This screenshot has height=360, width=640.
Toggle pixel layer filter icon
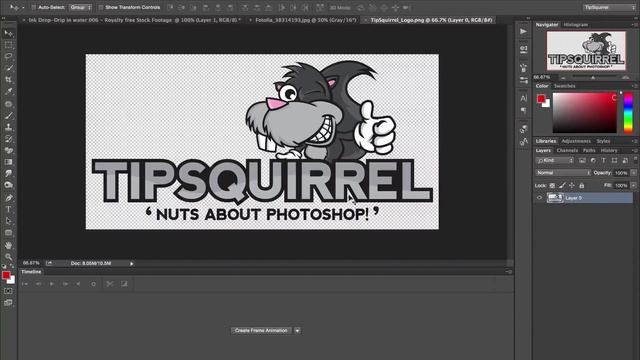tap(582, 161)
